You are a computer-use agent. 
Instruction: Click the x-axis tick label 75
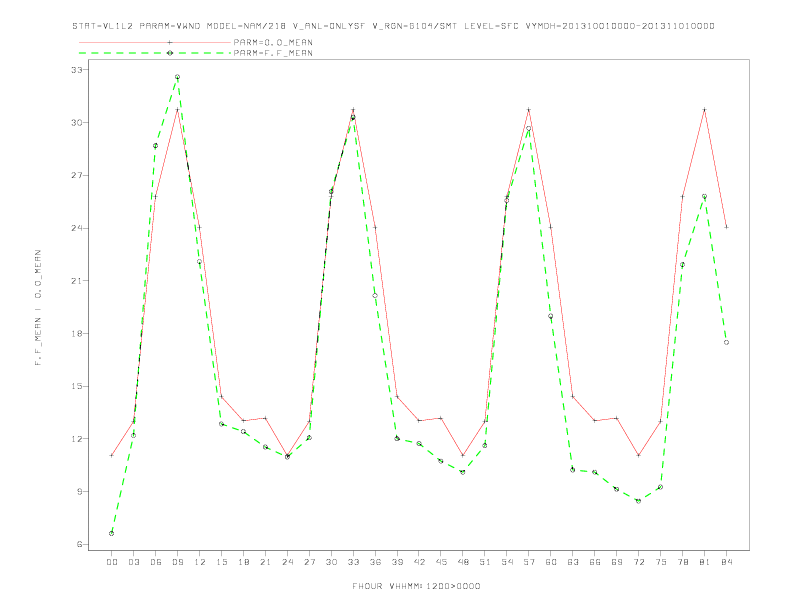point(661,562)
